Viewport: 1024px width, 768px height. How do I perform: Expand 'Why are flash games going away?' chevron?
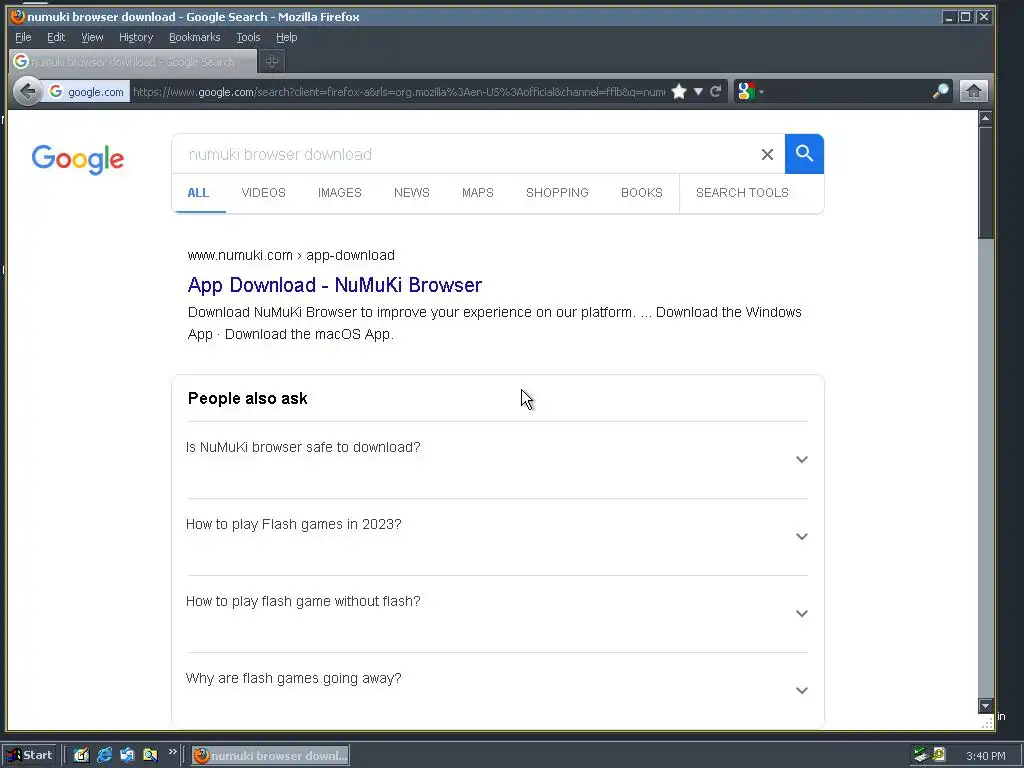click(x=801, y=691)
